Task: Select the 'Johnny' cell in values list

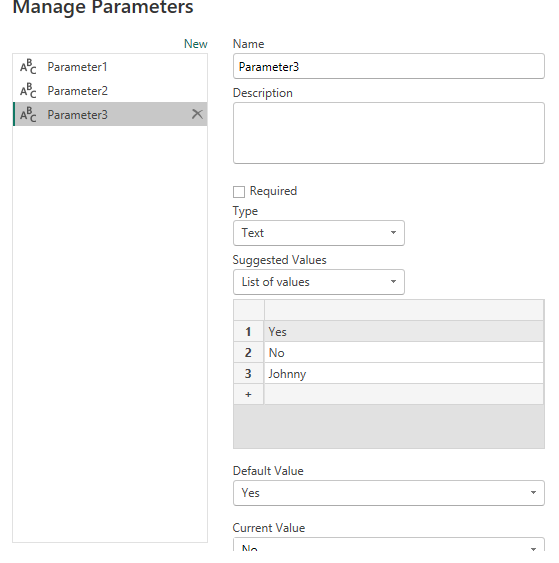Action: click(x=404, y=373)
